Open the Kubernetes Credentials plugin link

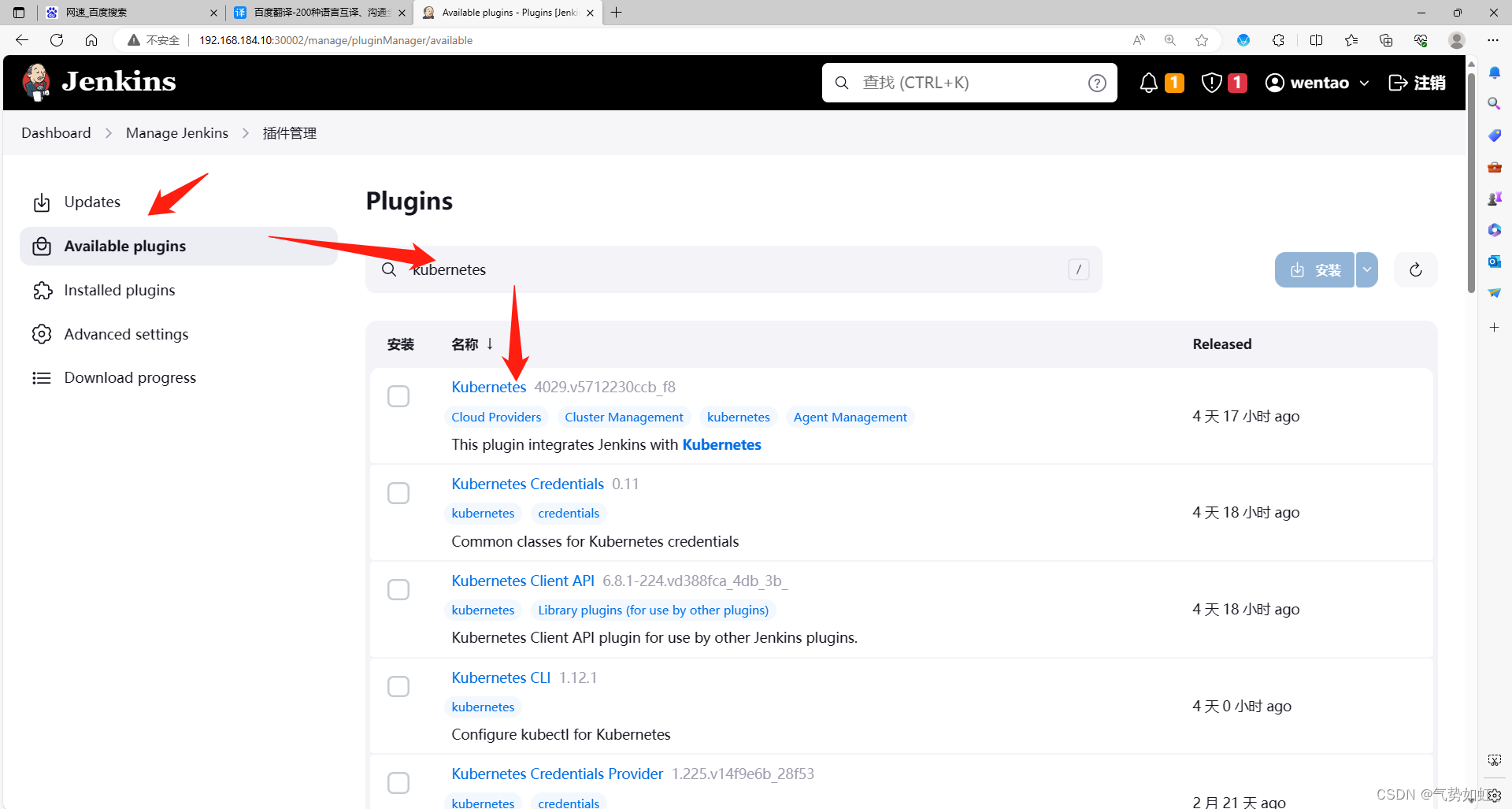[528, 484]
